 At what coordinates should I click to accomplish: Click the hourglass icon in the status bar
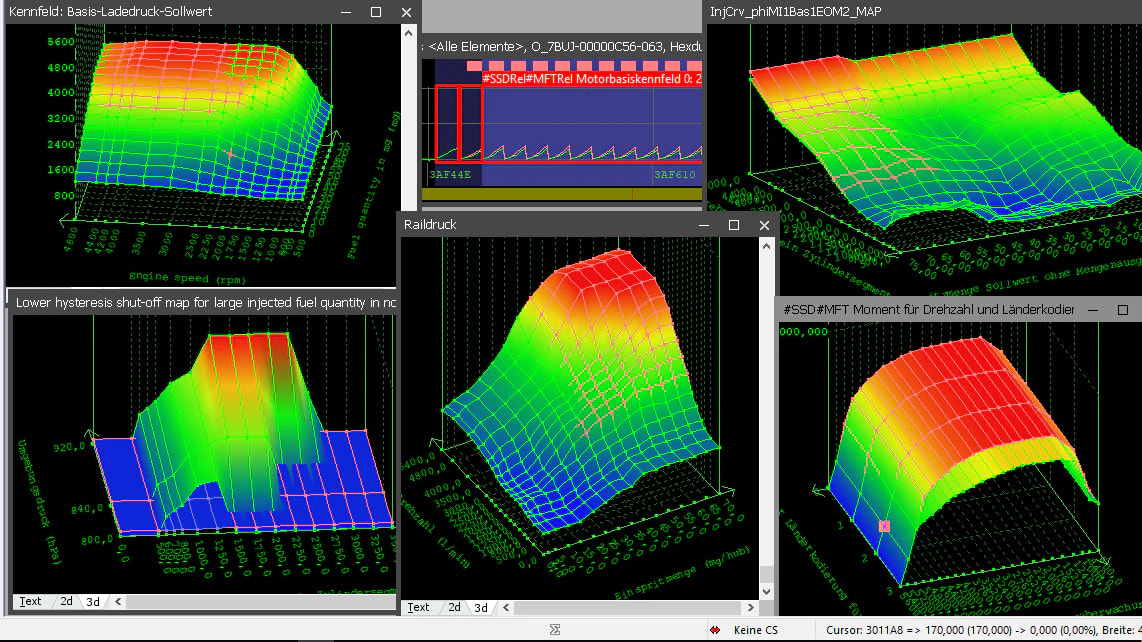click(555, 630)
